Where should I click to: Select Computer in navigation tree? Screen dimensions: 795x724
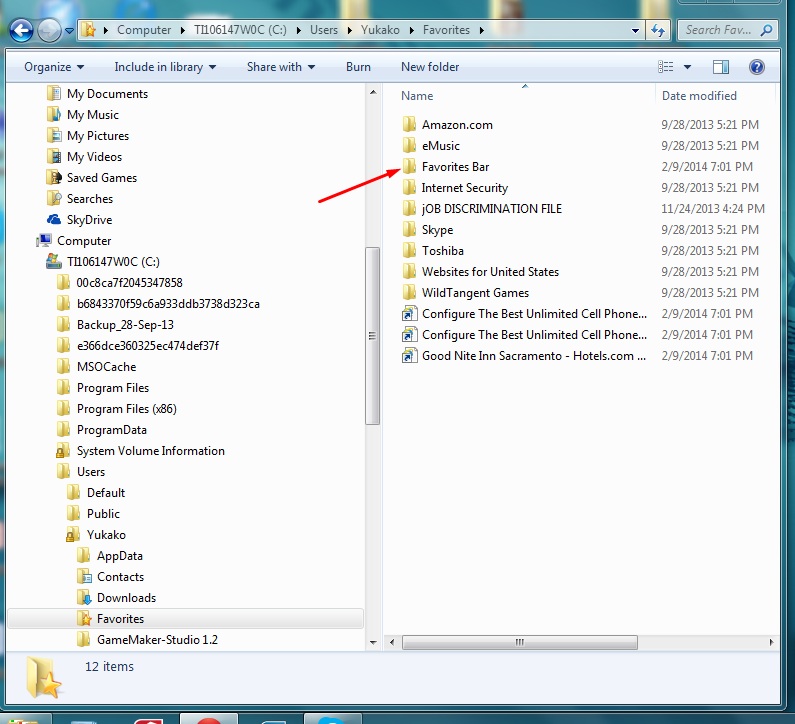84,241
